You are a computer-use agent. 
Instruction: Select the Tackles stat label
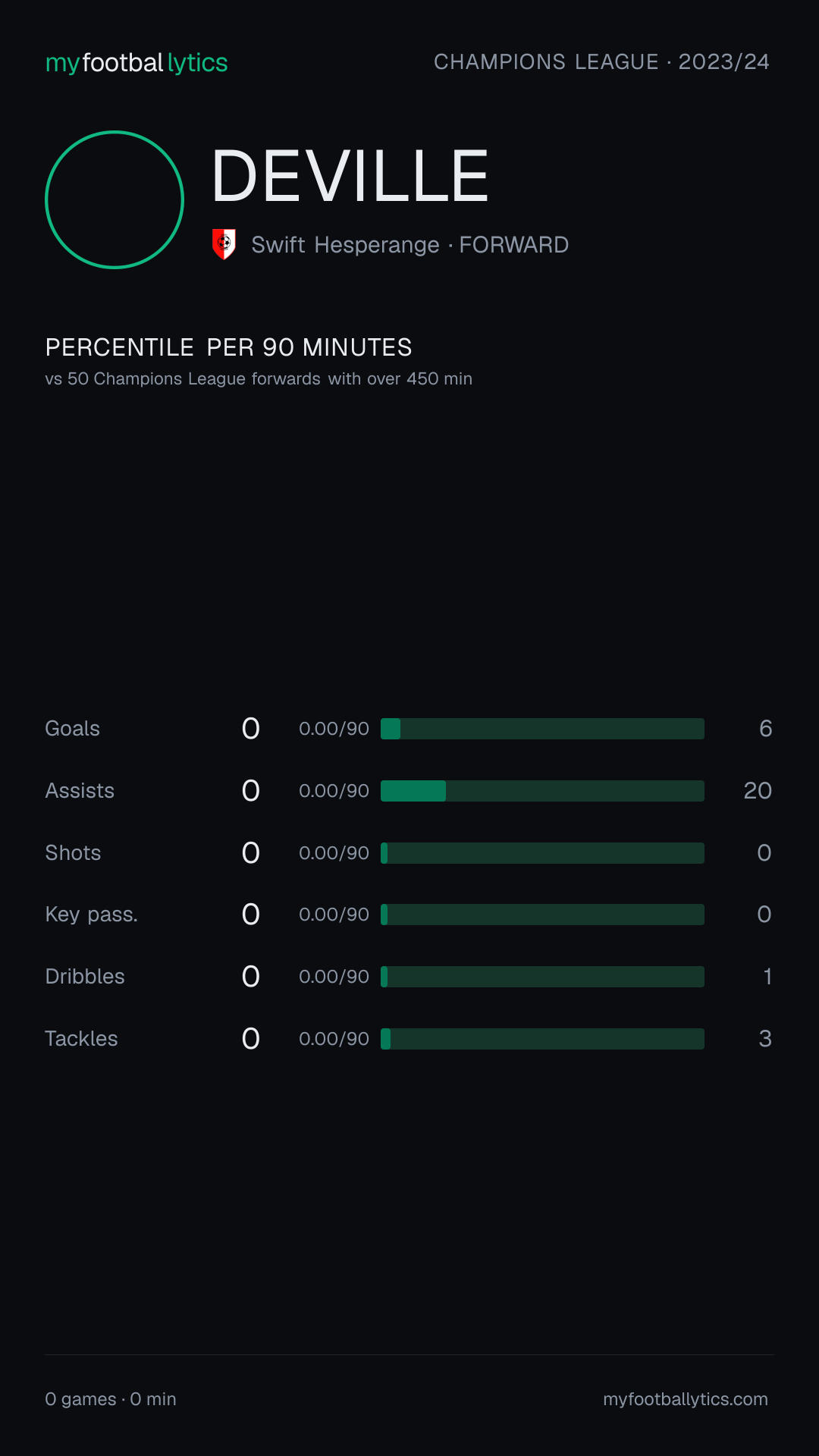81,1039
